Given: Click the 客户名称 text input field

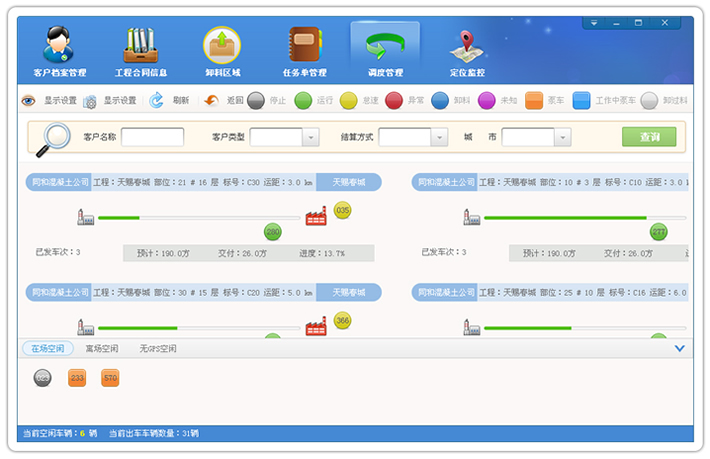Looking at the screenshot, I should pos(152,137).
